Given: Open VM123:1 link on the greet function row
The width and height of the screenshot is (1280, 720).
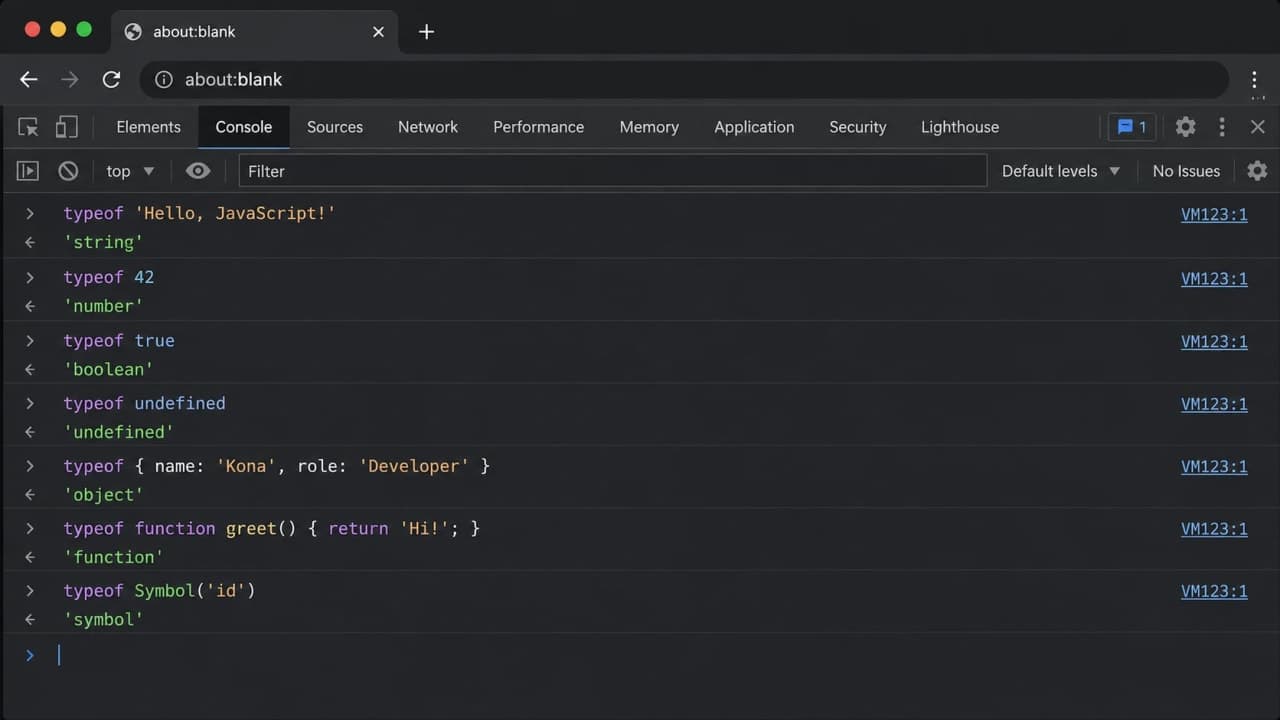Looking at the screenshot, I should [1214, 529].
